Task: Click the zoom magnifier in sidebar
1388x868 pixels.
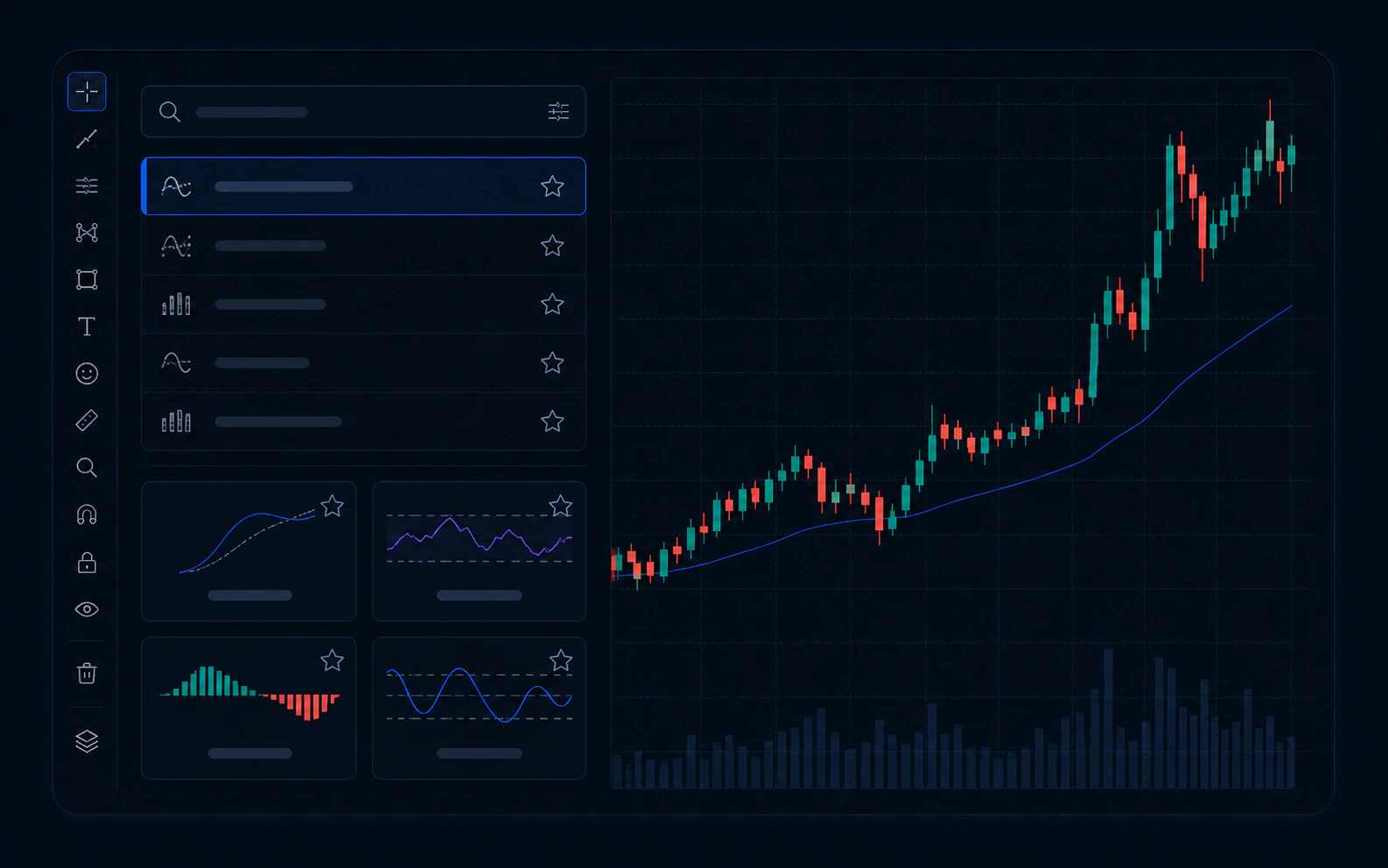Action: (x=87, y=467)
